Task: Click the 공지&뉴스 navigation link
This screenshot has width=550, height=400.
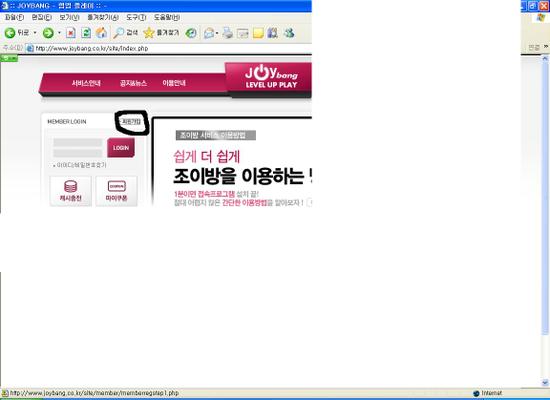Action: point(133,83)
